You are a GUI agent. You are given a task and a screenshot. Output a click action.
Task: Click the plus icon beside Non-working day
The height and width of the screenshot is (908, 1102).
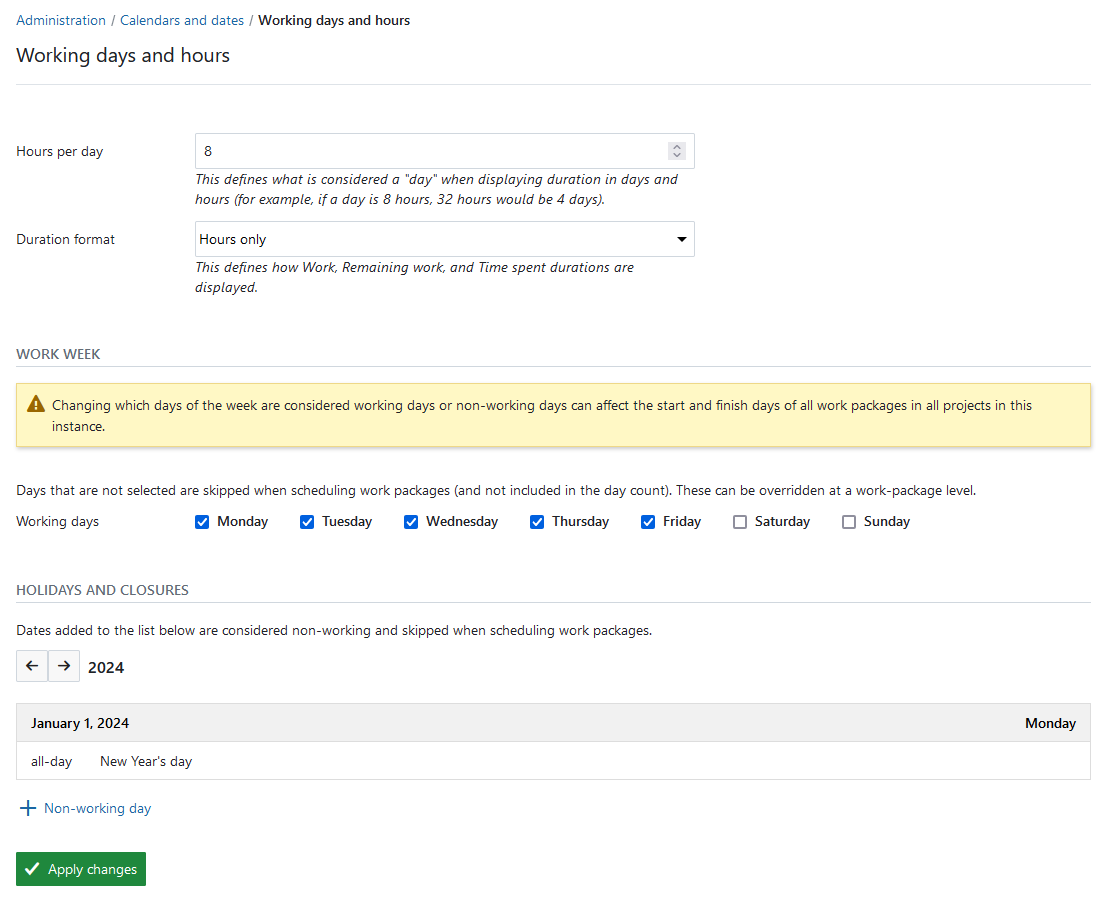(x=27, y=808)
